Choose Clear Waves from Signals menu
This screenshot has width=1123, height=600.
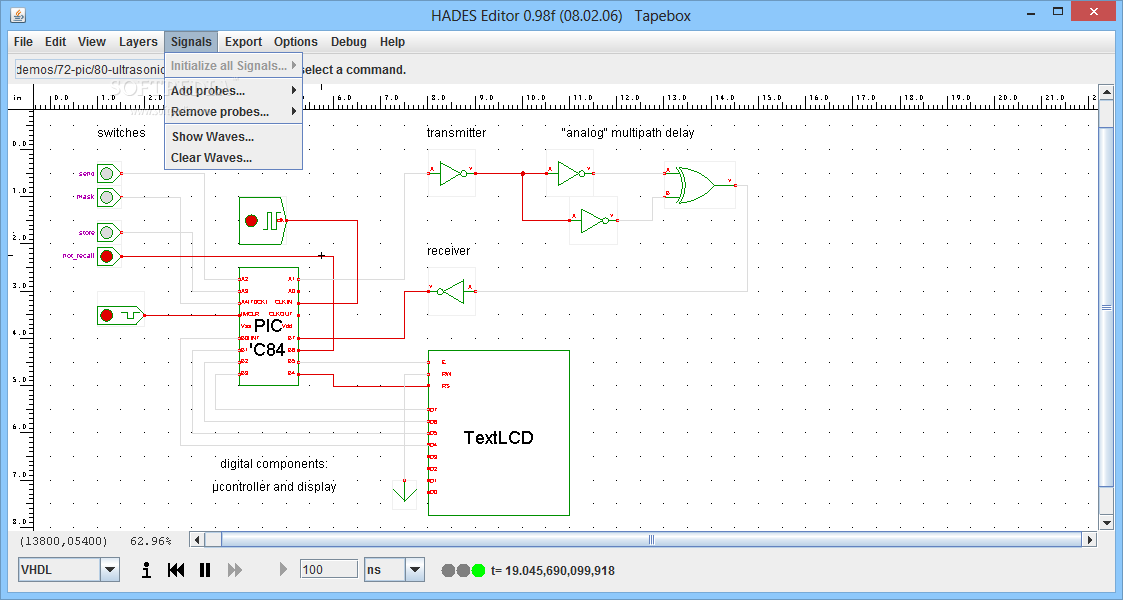coord(233,158)
